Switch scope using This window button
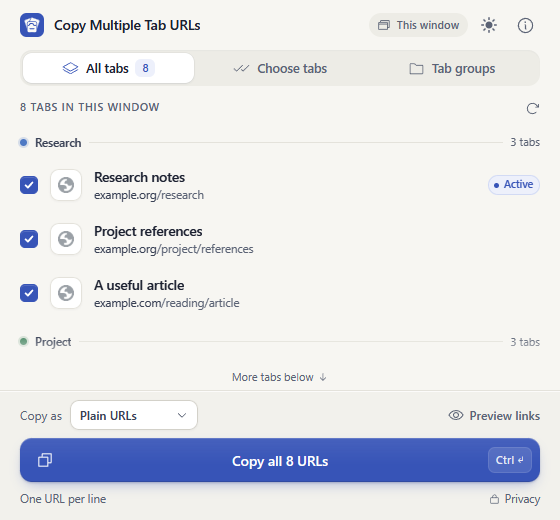The width and height of the screenshot is (560, 520). click(418, 25)
